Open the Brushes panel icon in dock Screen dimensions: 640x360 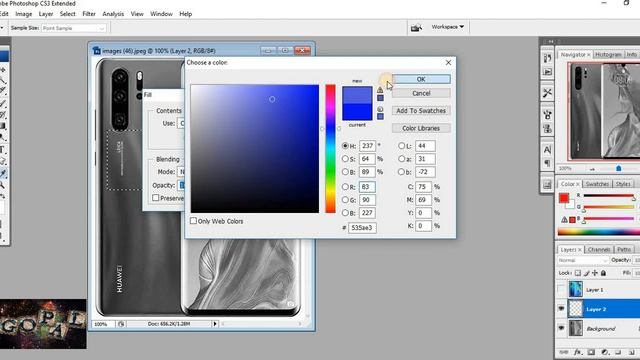coord(547,115)
